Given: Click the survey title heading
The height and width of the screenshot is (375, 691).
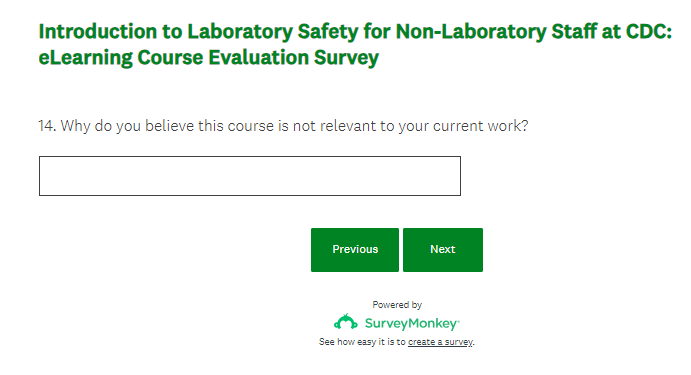Looking at the screenshot, I should (x=355, y=45).
